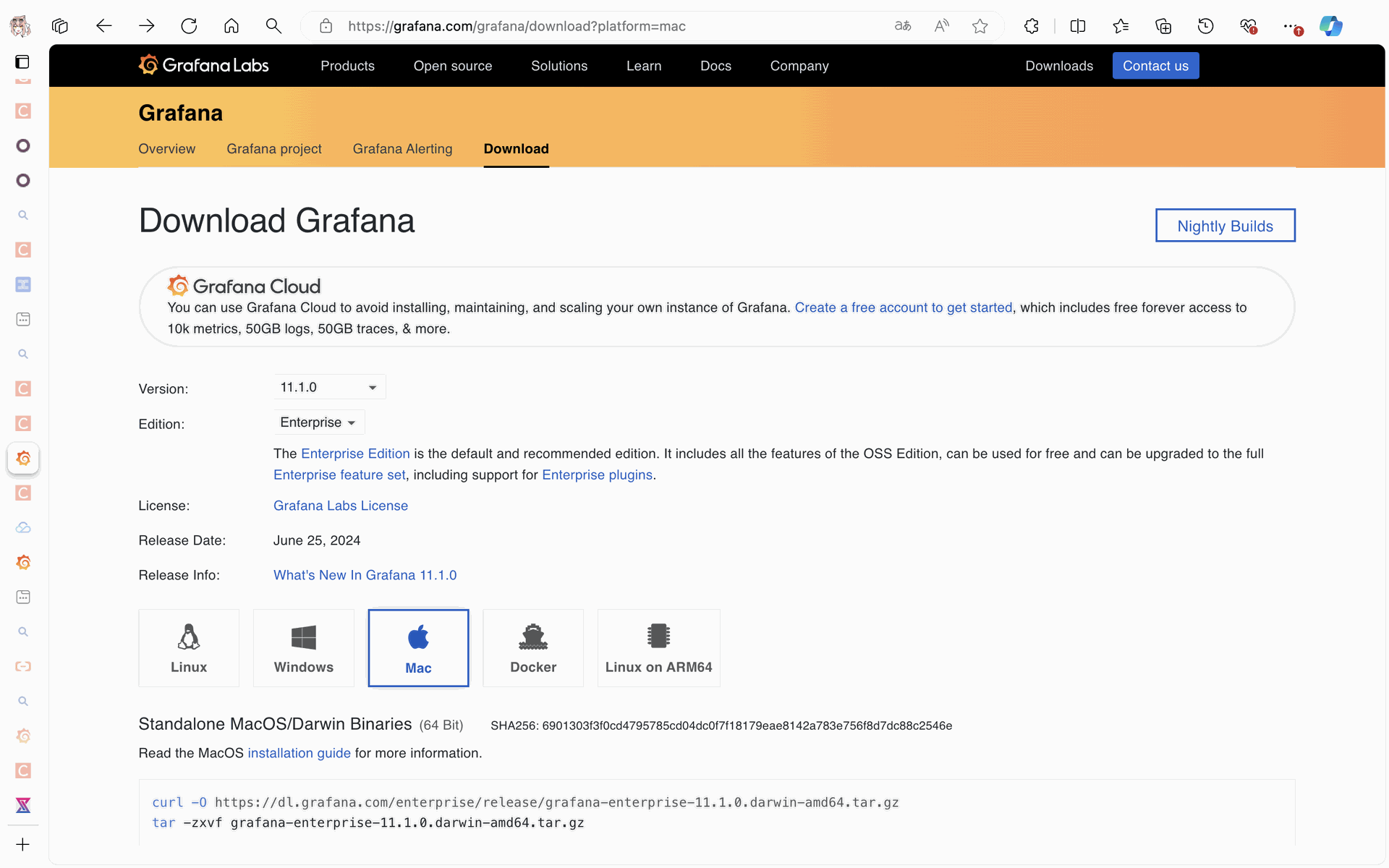Open the favorites list icon

pyautogui.click(x=1121, y=26)
